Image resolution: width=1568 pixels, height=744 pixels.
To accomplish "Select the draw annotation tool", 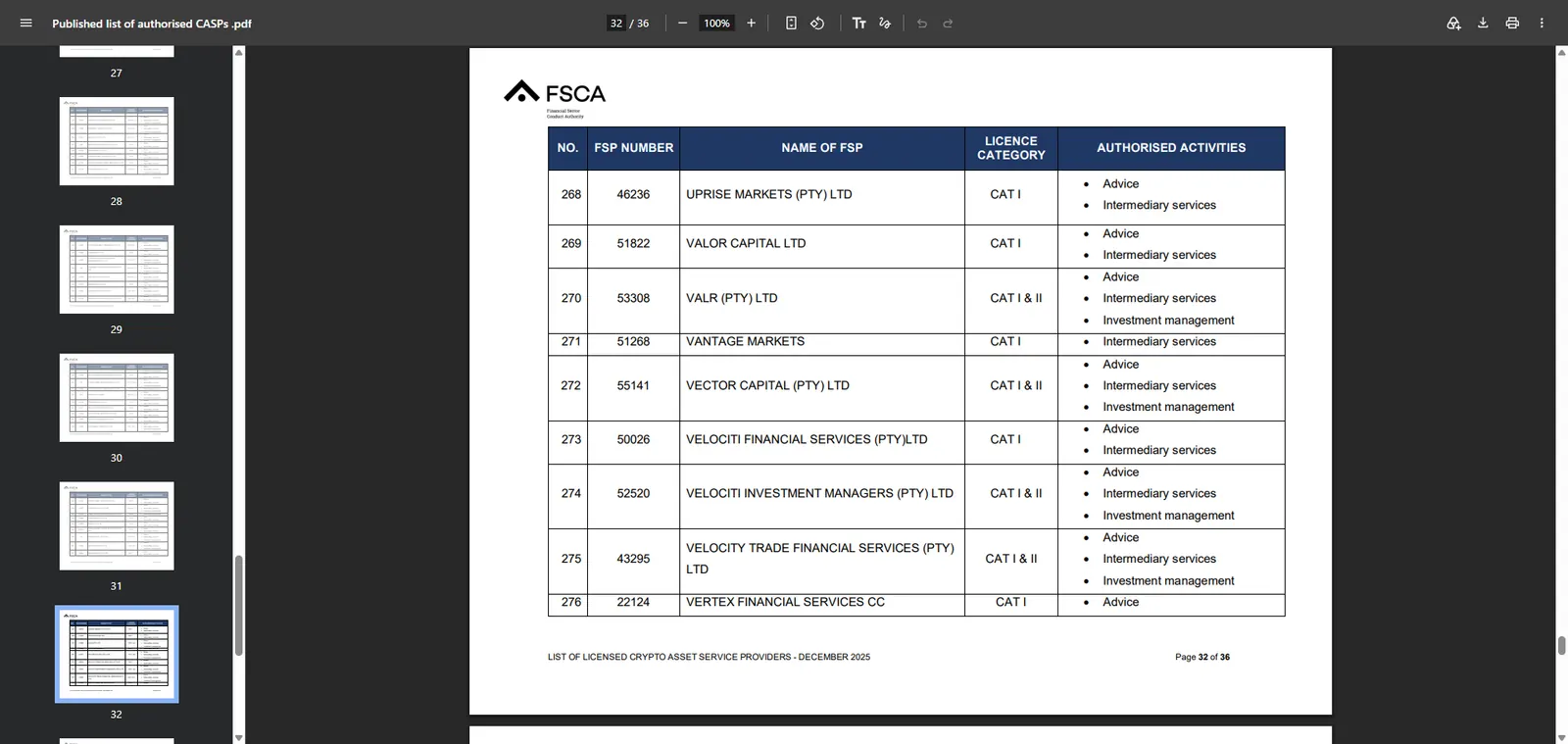I will pos(885,24).
